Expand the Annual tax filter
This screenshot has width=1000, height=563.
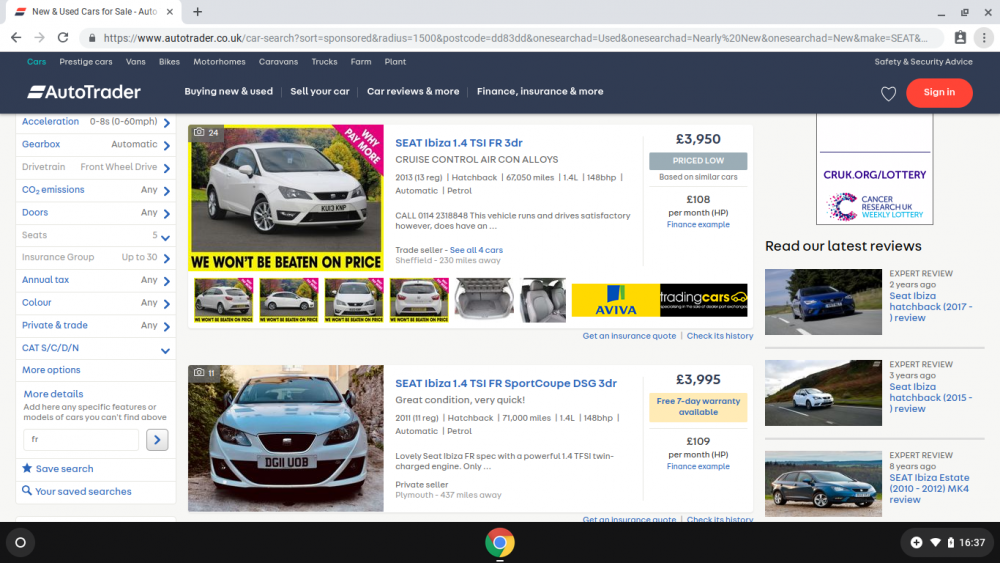pyautogui.click(x=96, y=280)
